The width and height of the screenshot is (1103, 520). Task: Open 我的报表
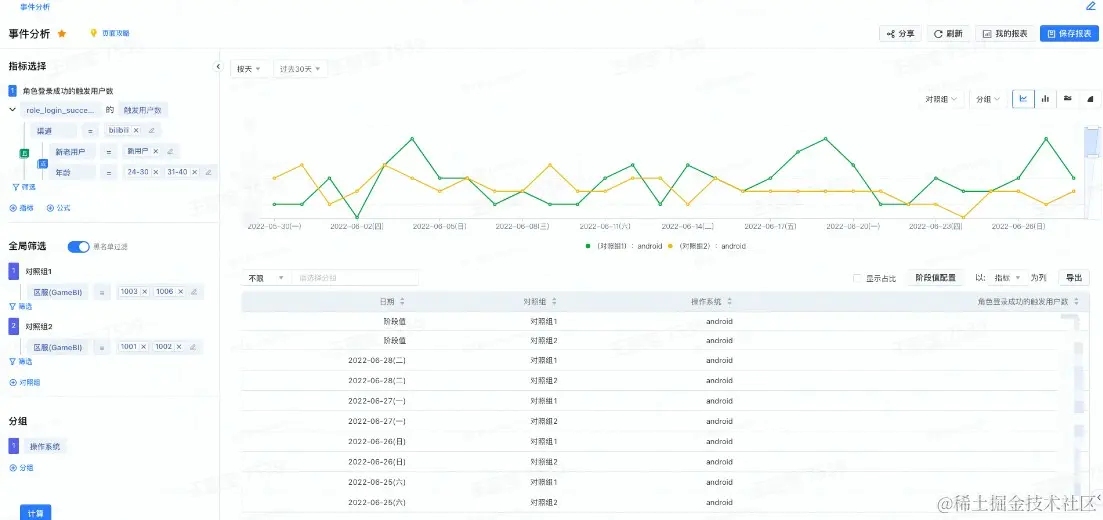[1005, 33]
